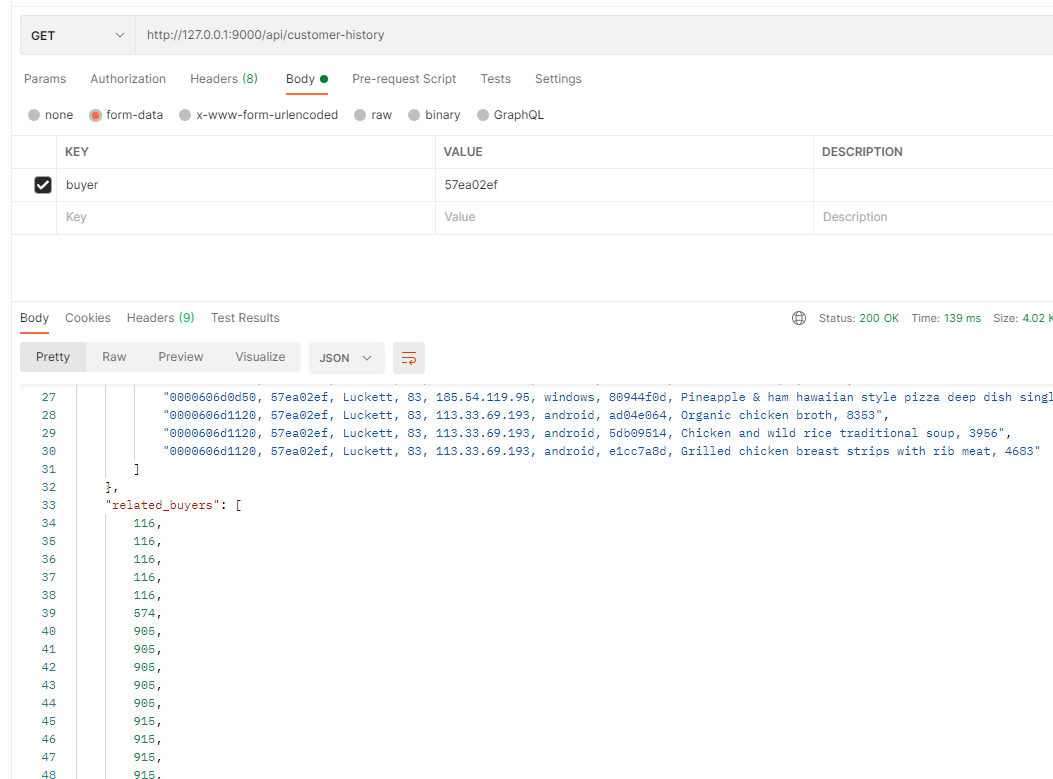
Task: Click the line-wrap icon beside JSON dropdown
Action: click(408, 357)
